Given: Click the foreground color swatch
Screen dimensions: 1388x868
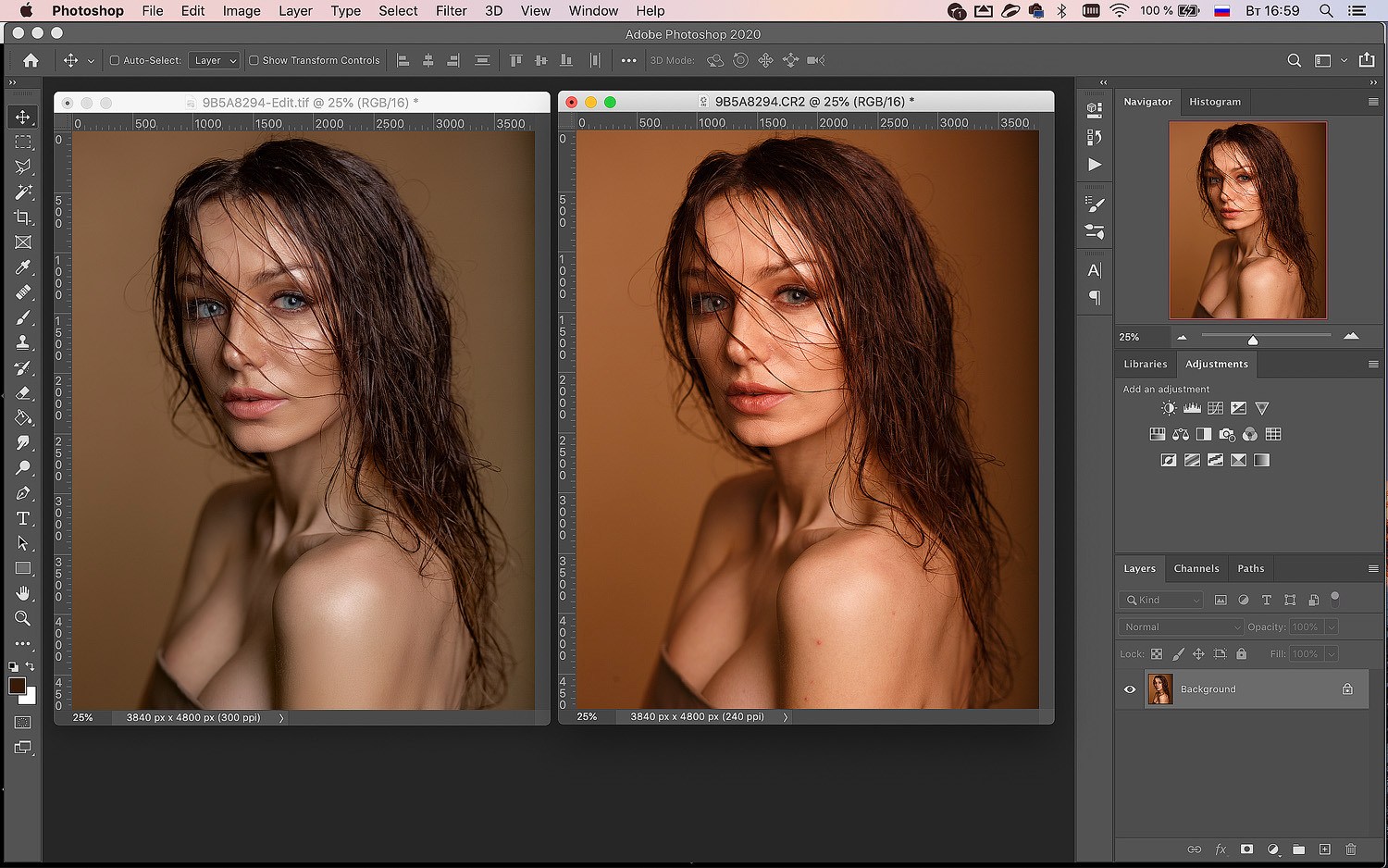Looking at the screenshot, I should tap(18, 686).
